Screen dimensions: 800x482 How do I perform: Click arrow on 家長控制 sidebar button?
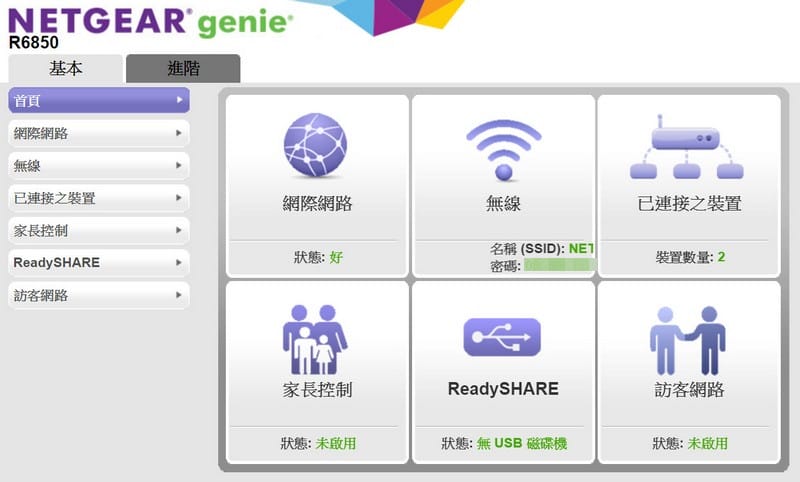179,230
